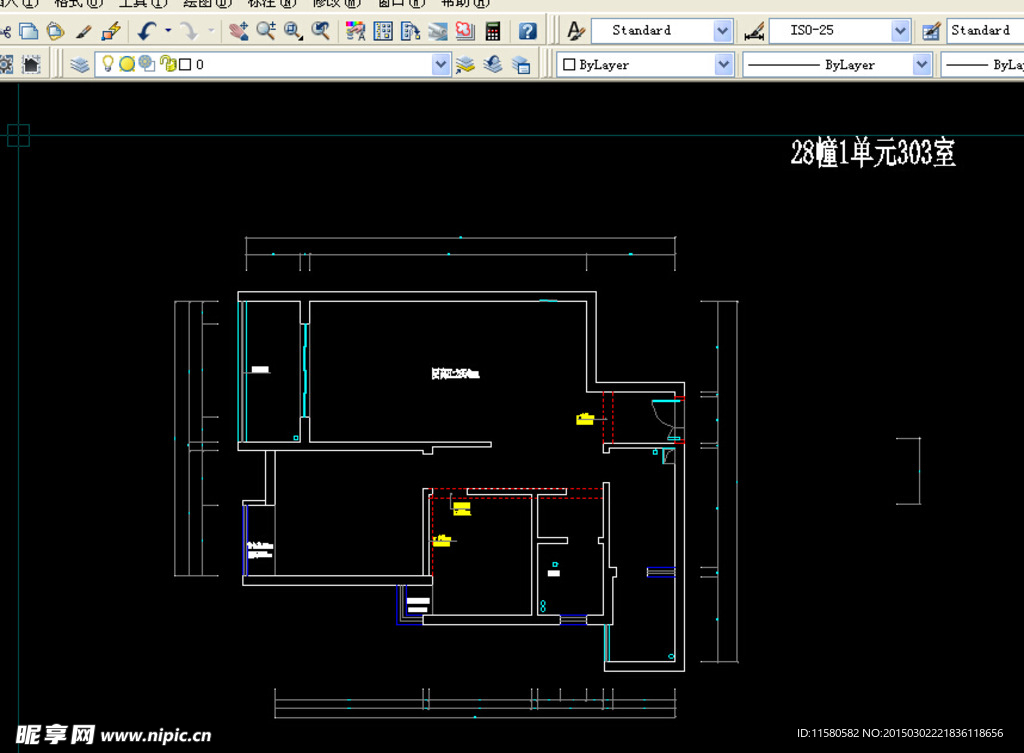This screenshot has width=1024, height=753.
Task: Click the blue Help question mark button
Action: pyautogui.click(x=528, y=31)
